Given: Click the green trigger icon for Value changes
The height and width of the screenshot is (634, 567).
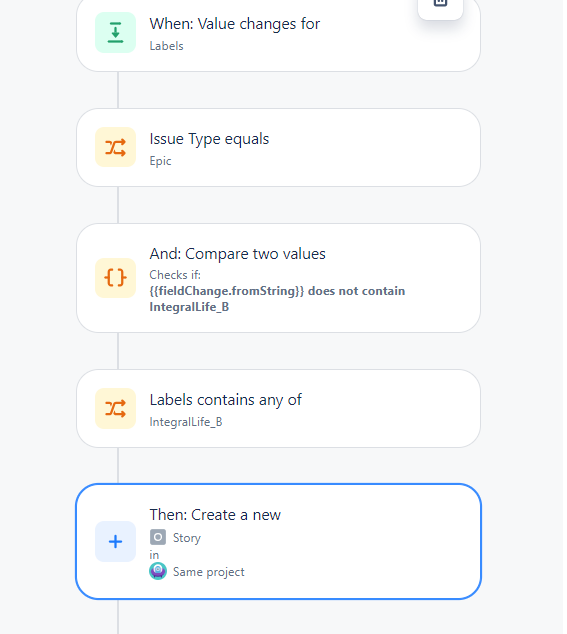Looking at the screenshot, I should 115,32.
